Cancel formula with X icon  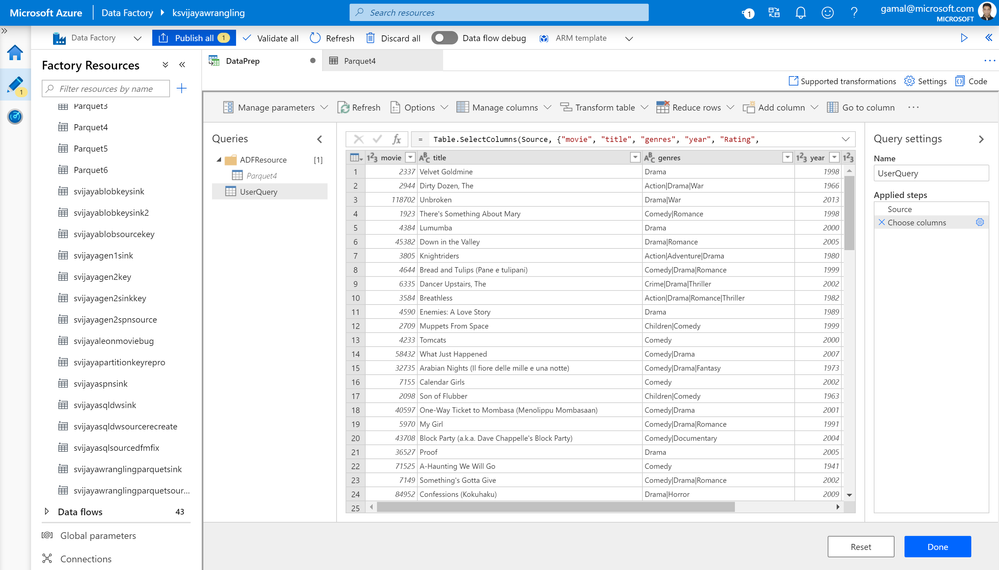point(359,139)
